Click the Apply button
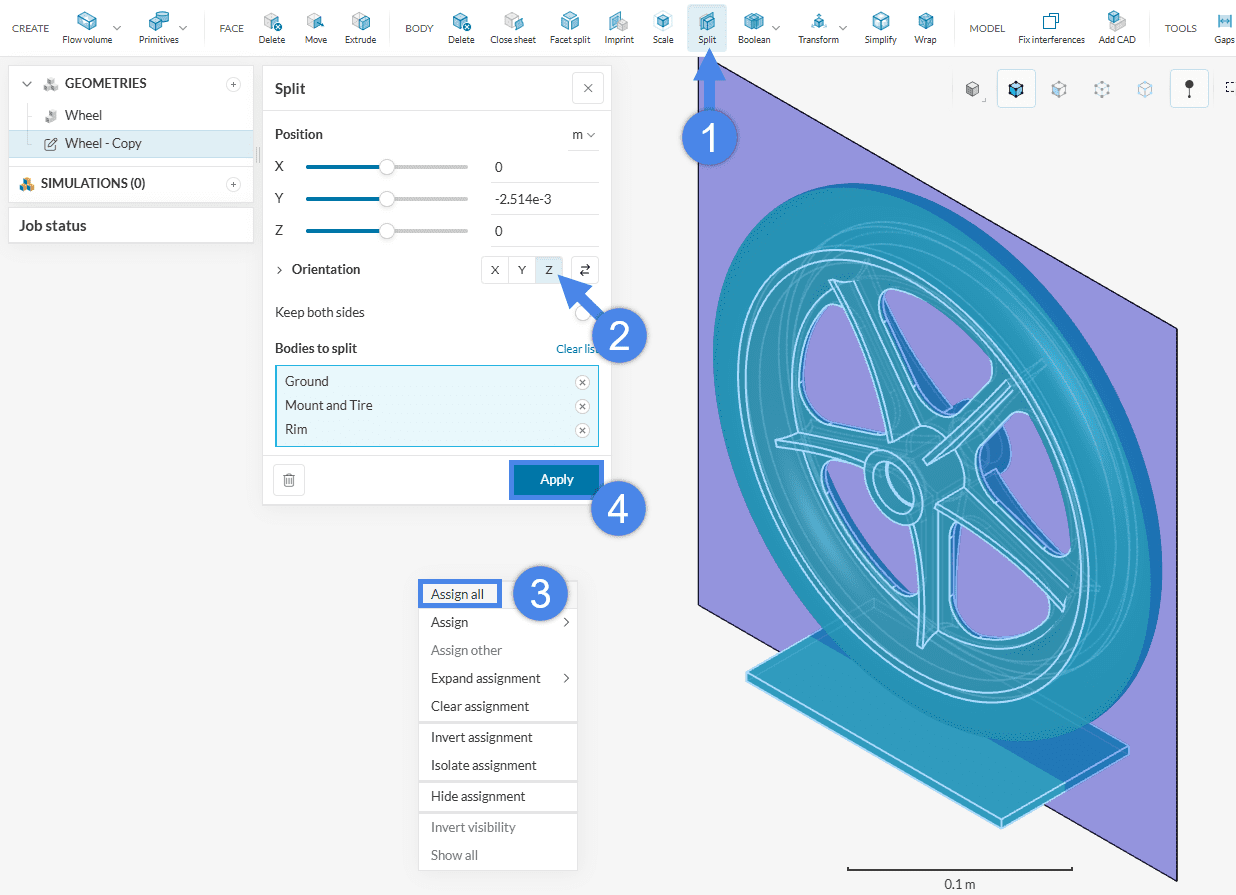 (x=556, y=480)
